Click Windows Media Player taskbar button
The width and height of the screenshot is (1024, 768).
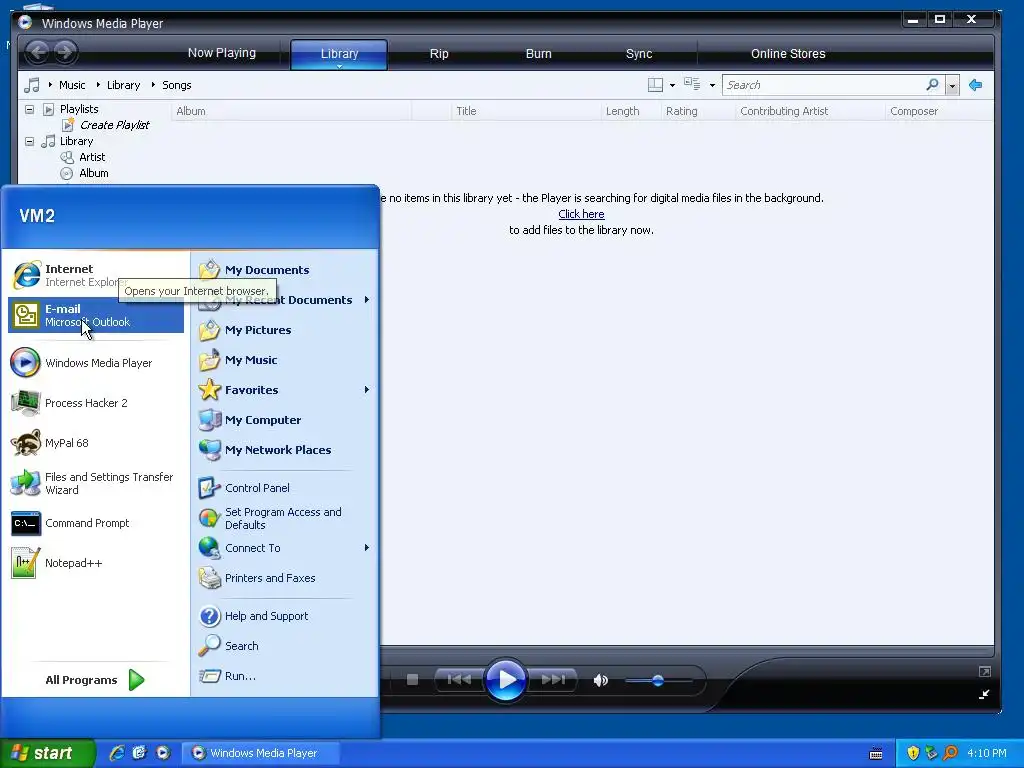261,753
